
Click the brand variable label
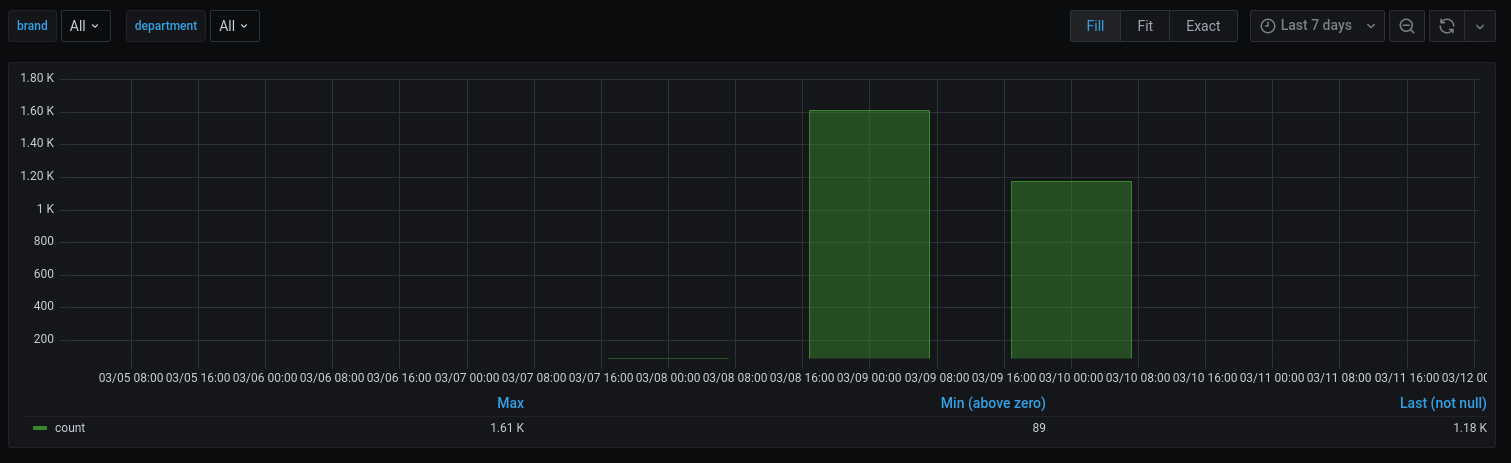click(32, 26)
